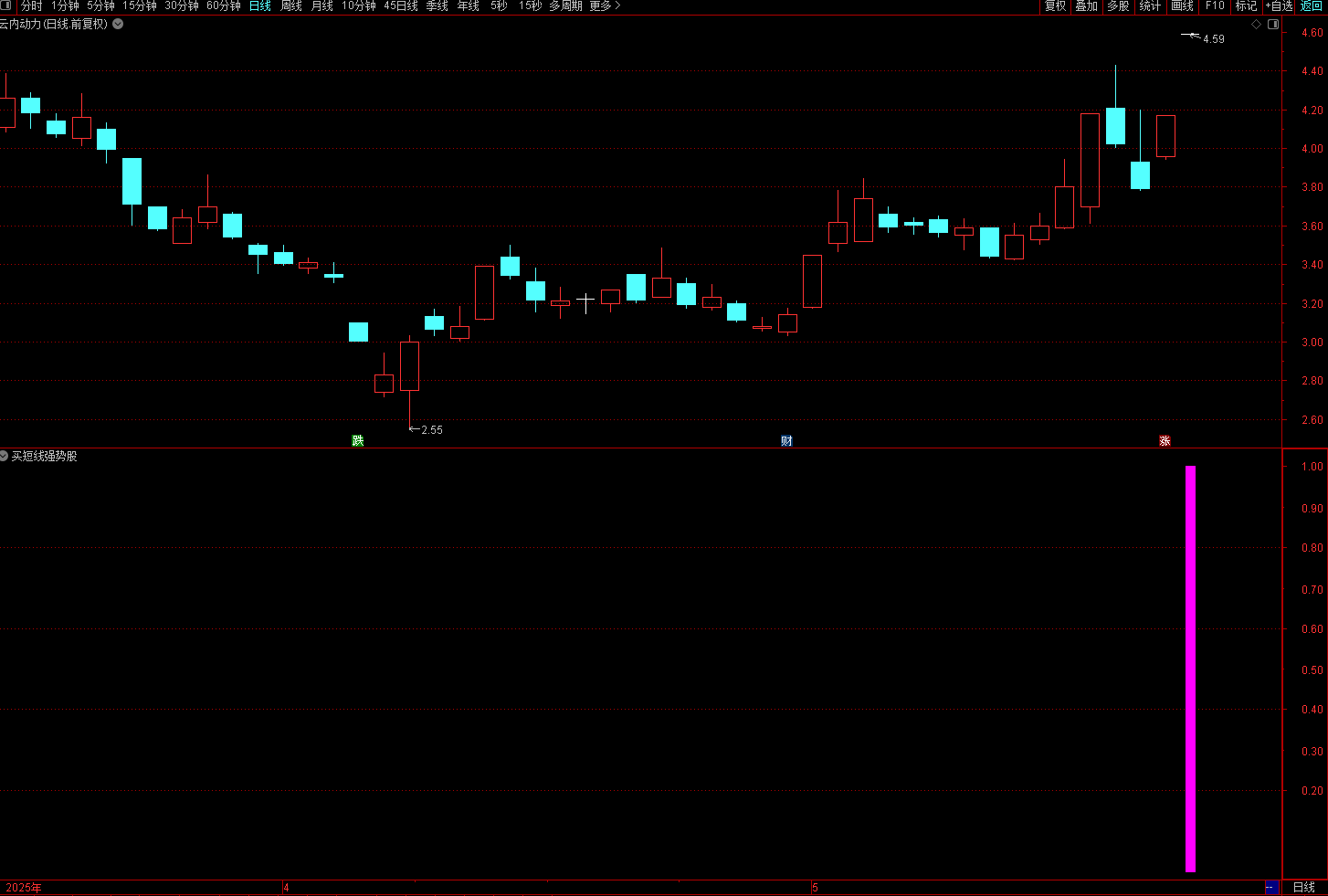Image resolution: width=1328 pixels, height=896 pixels.
Task: Expand the 买短线强势股 indicator dropdown
Action: (x=5, y=455)
